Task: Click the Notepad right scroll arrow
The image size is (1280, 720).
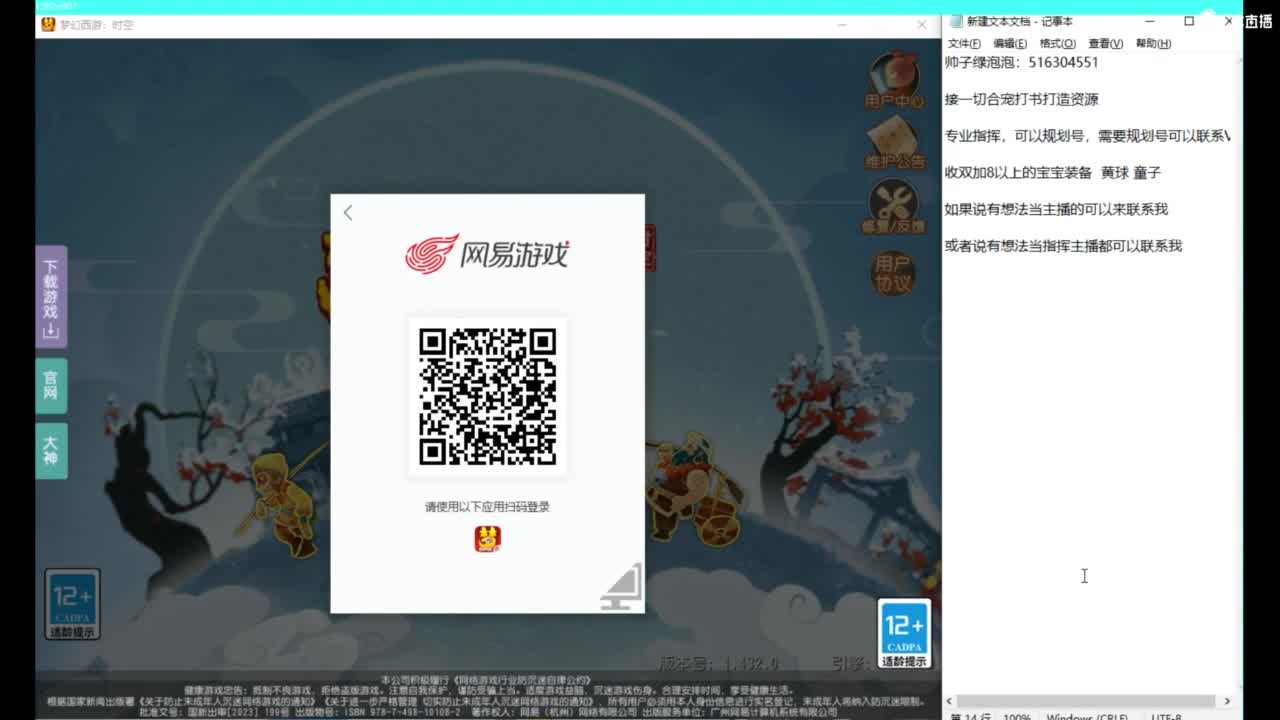Action: pyautogui.click(x=1228, y=701)
